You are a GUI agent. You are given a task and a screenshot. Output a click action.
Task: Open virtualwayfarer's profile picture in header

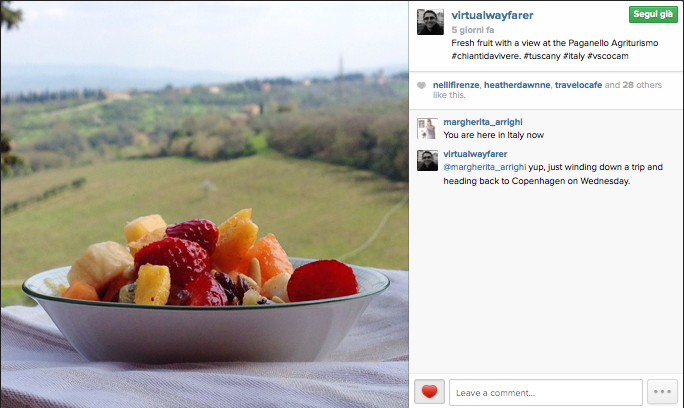click(x=430, y=21)
